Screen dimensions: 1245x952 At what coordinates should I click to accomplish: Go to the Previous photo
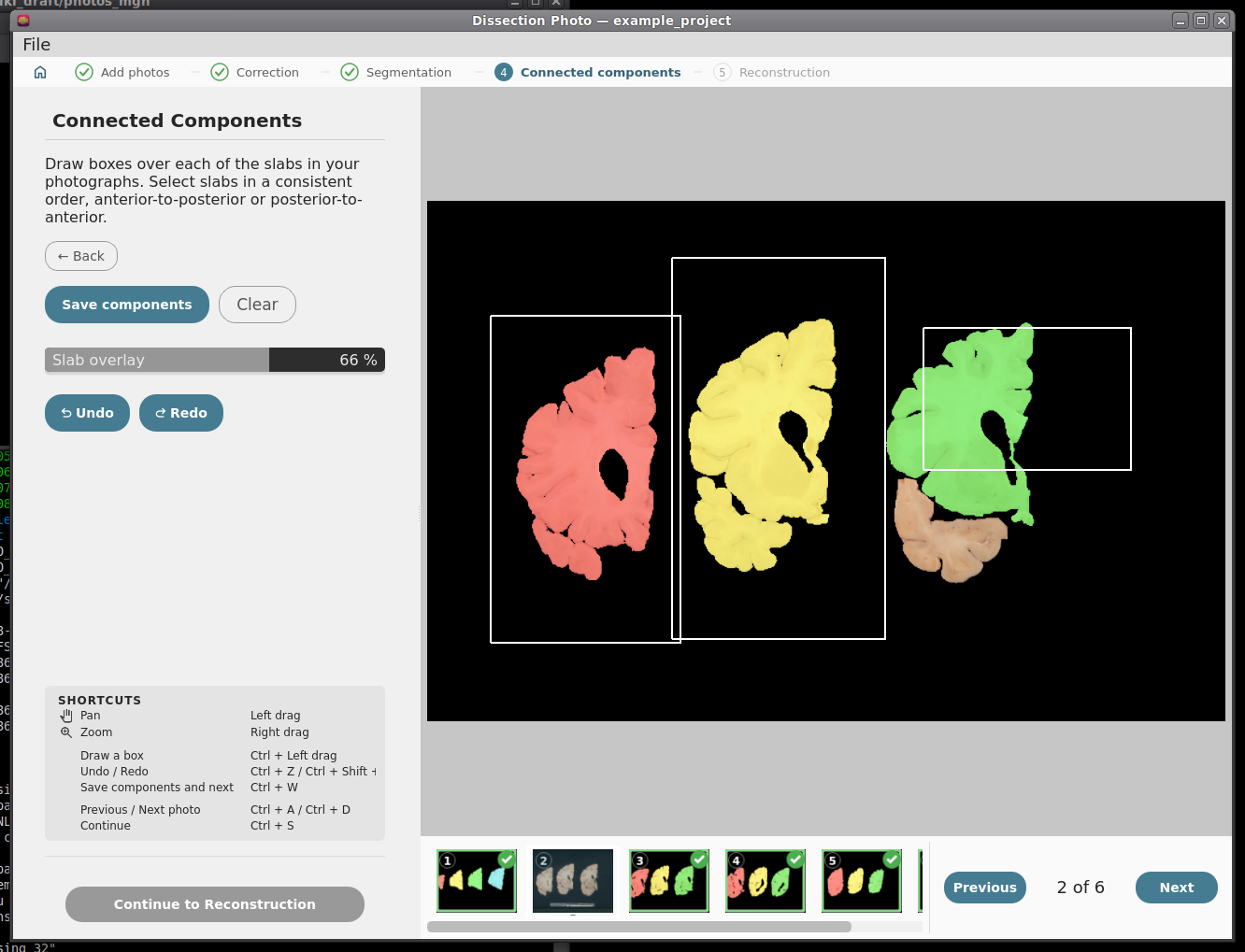click(985, 888)
